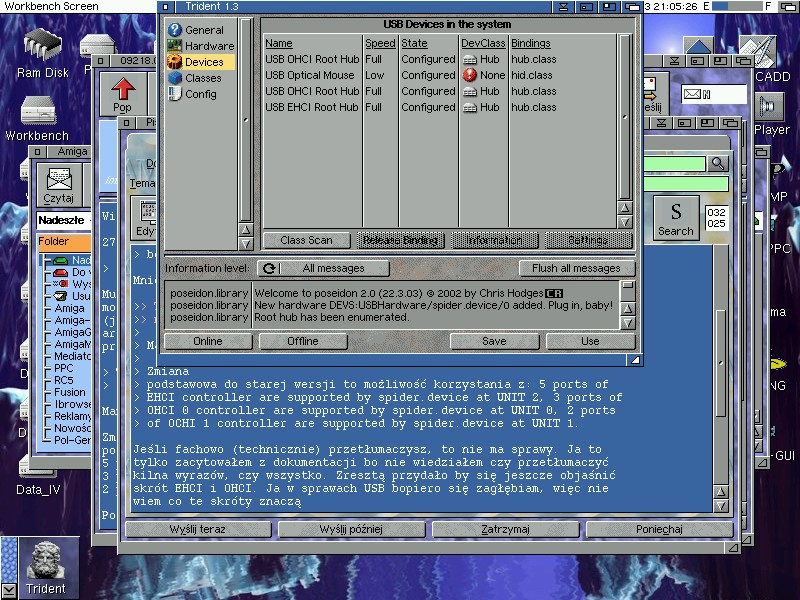Click Wyślij później button
This screenshot has width=800, height=600.
coord(352,530)
